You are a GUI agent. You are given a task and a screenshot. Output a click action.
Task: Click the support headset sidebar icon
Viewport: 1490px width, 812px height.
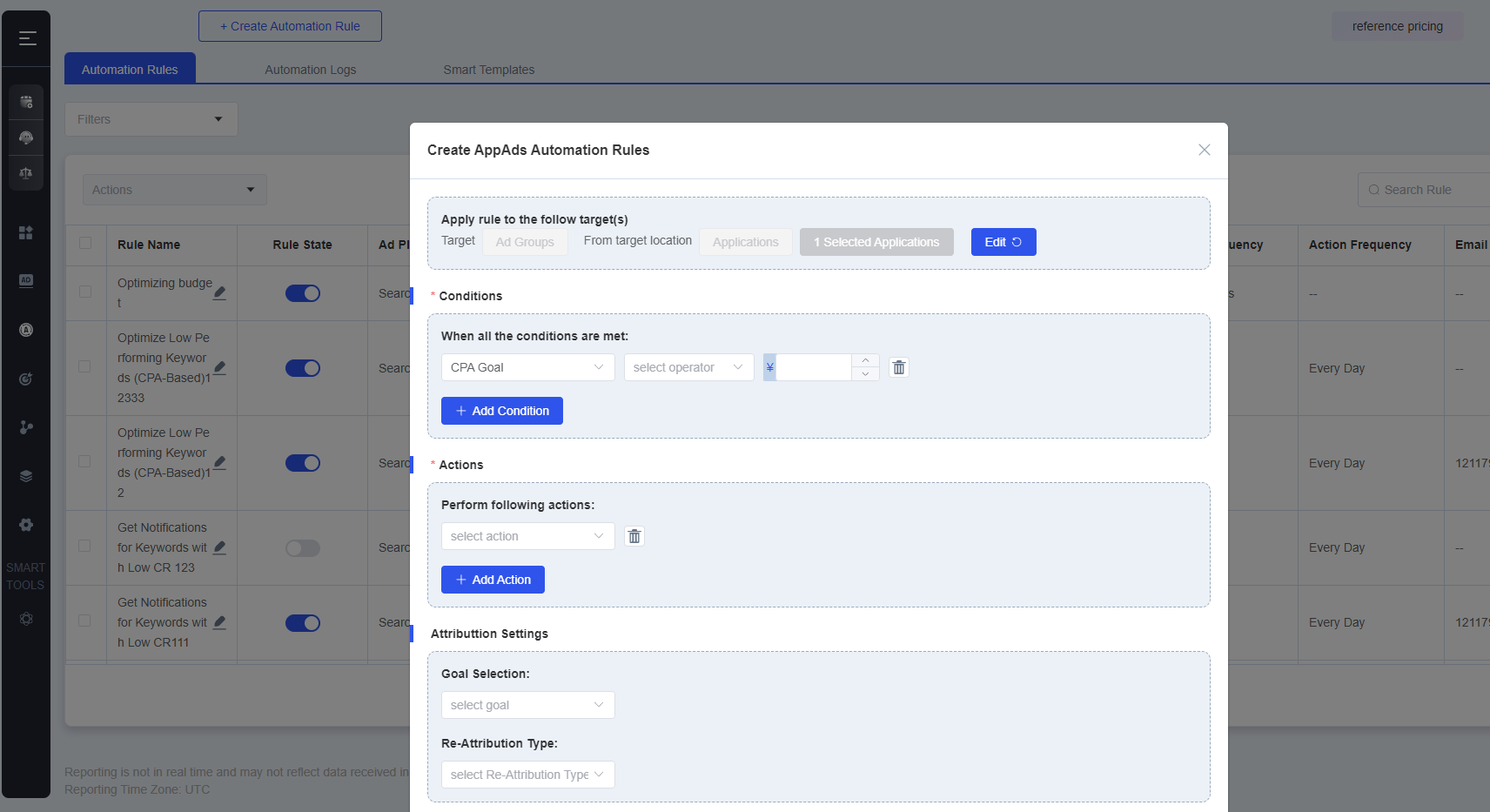[26, 138]
